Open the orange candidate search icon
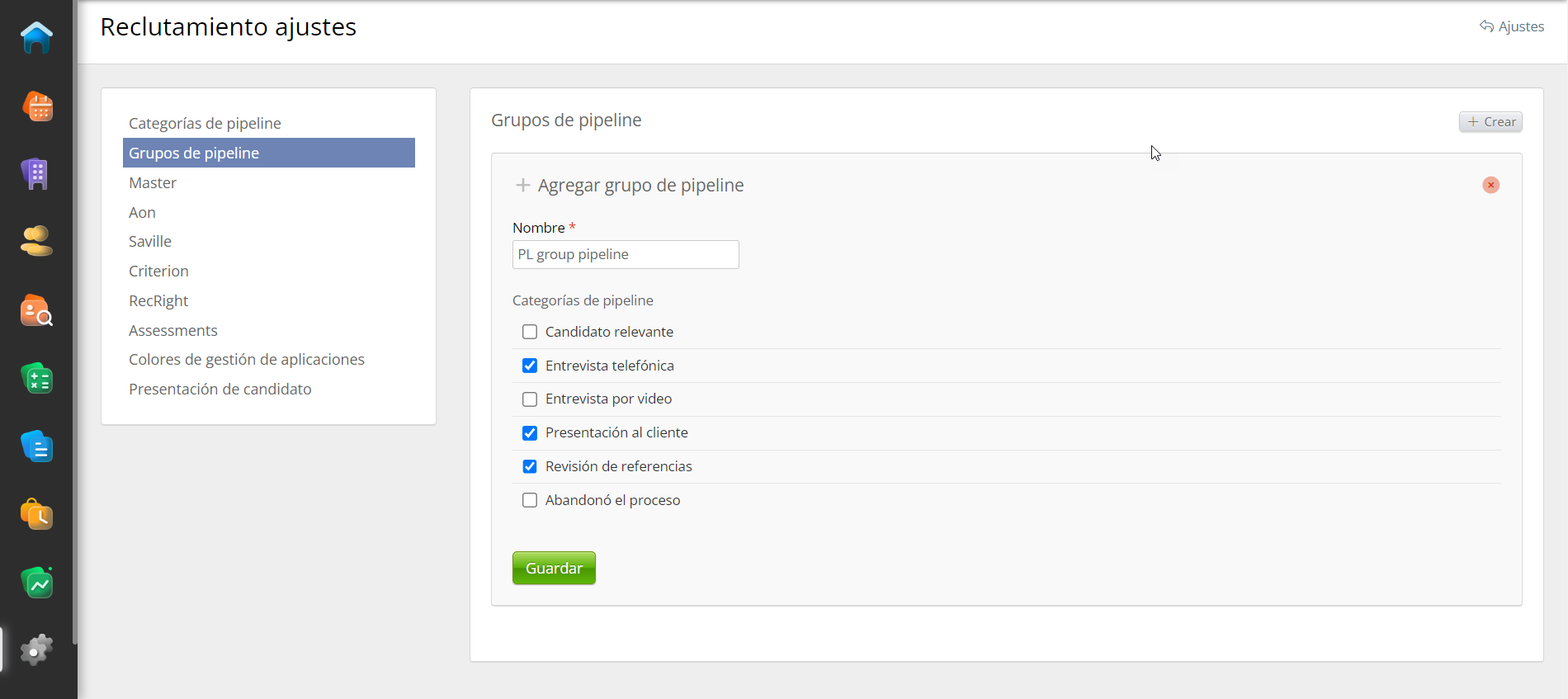The width and height of the screenshot is (1568, 699). [x=36, y=310]
